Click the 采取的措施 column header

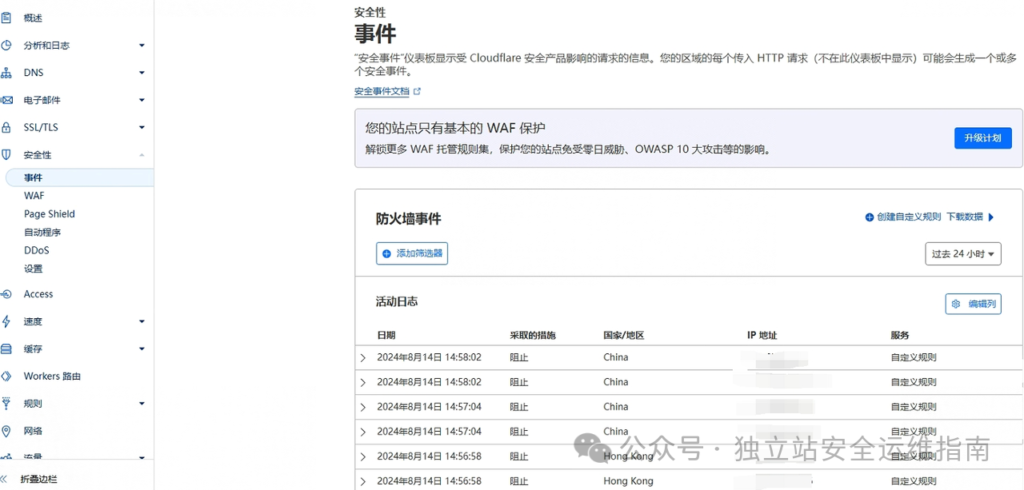532,335
